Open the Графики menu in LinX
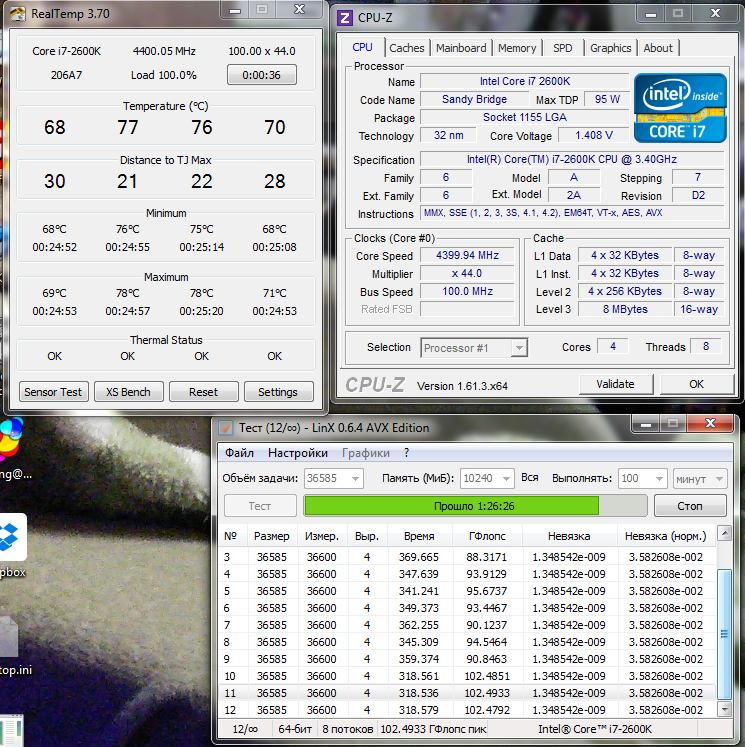The height and width of the screenshot is (747, 745). click(x=365, y=453)
